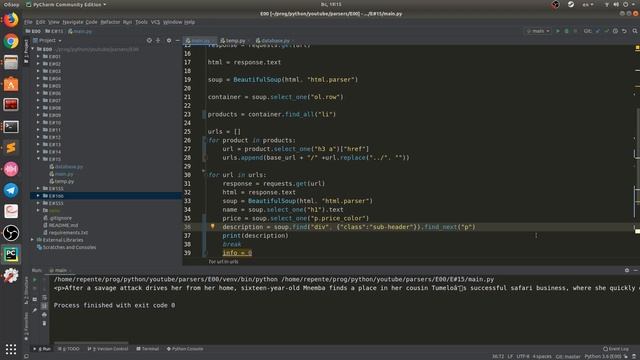The width and height of the screenshot is (640, 360).
Task: Open Ubuntu Software in the dock
Action: coord(11,84)
